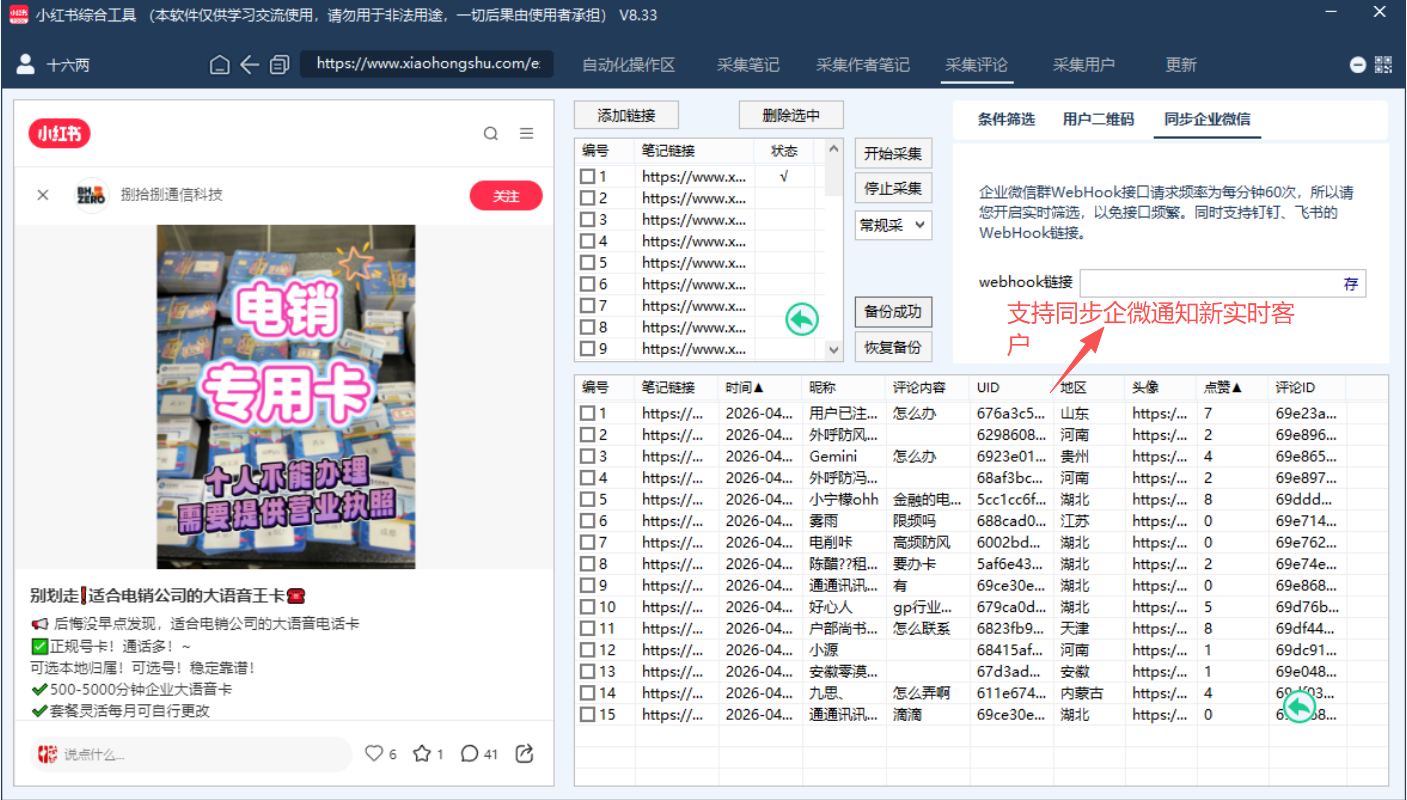Viewport: 1407px width, 800px height.
Task: Select the checkbox for comment row 14 九思
Action: point(588,694)
